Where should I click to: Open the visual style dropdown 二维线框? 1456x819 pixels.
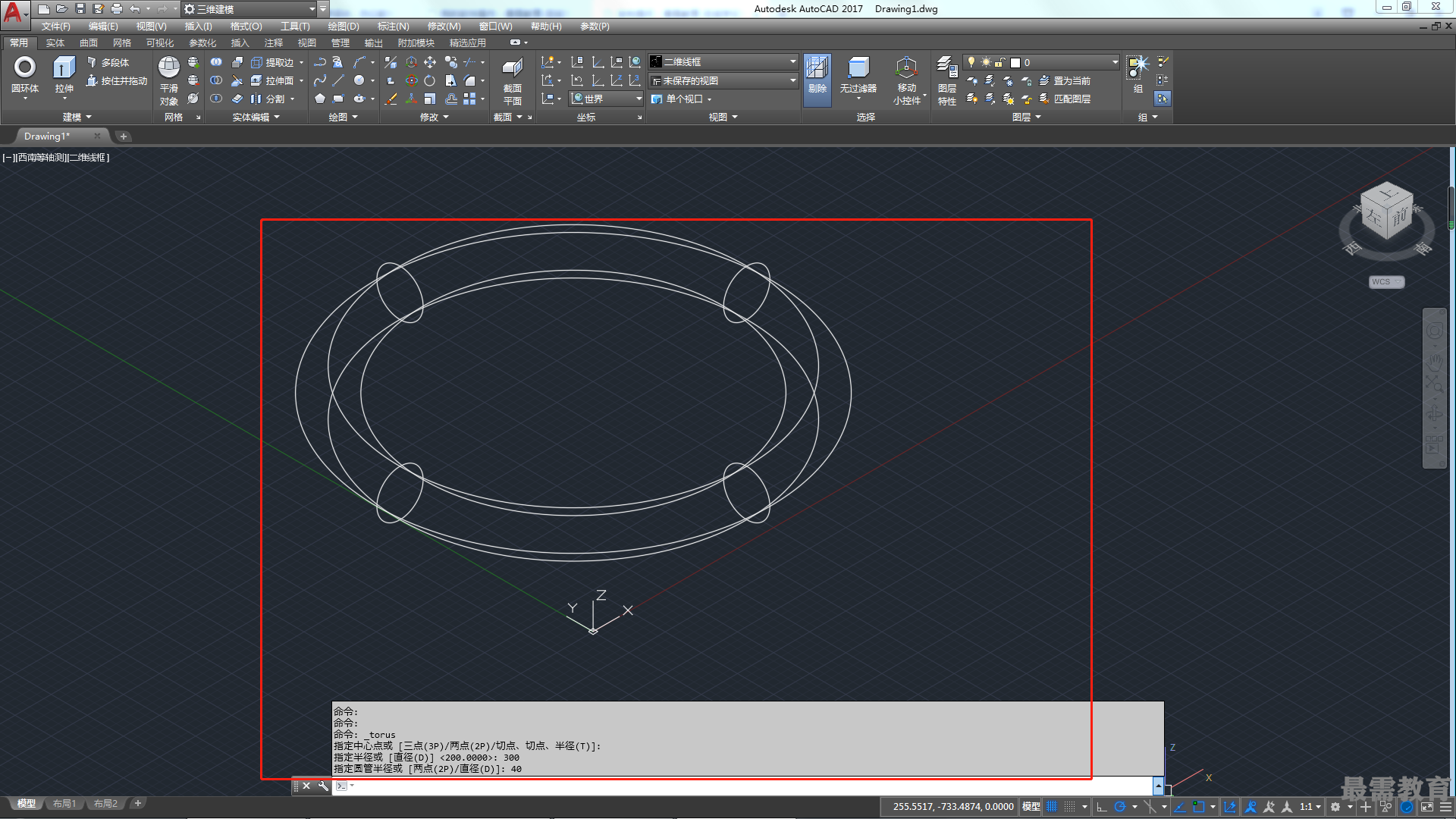point(723,62)
